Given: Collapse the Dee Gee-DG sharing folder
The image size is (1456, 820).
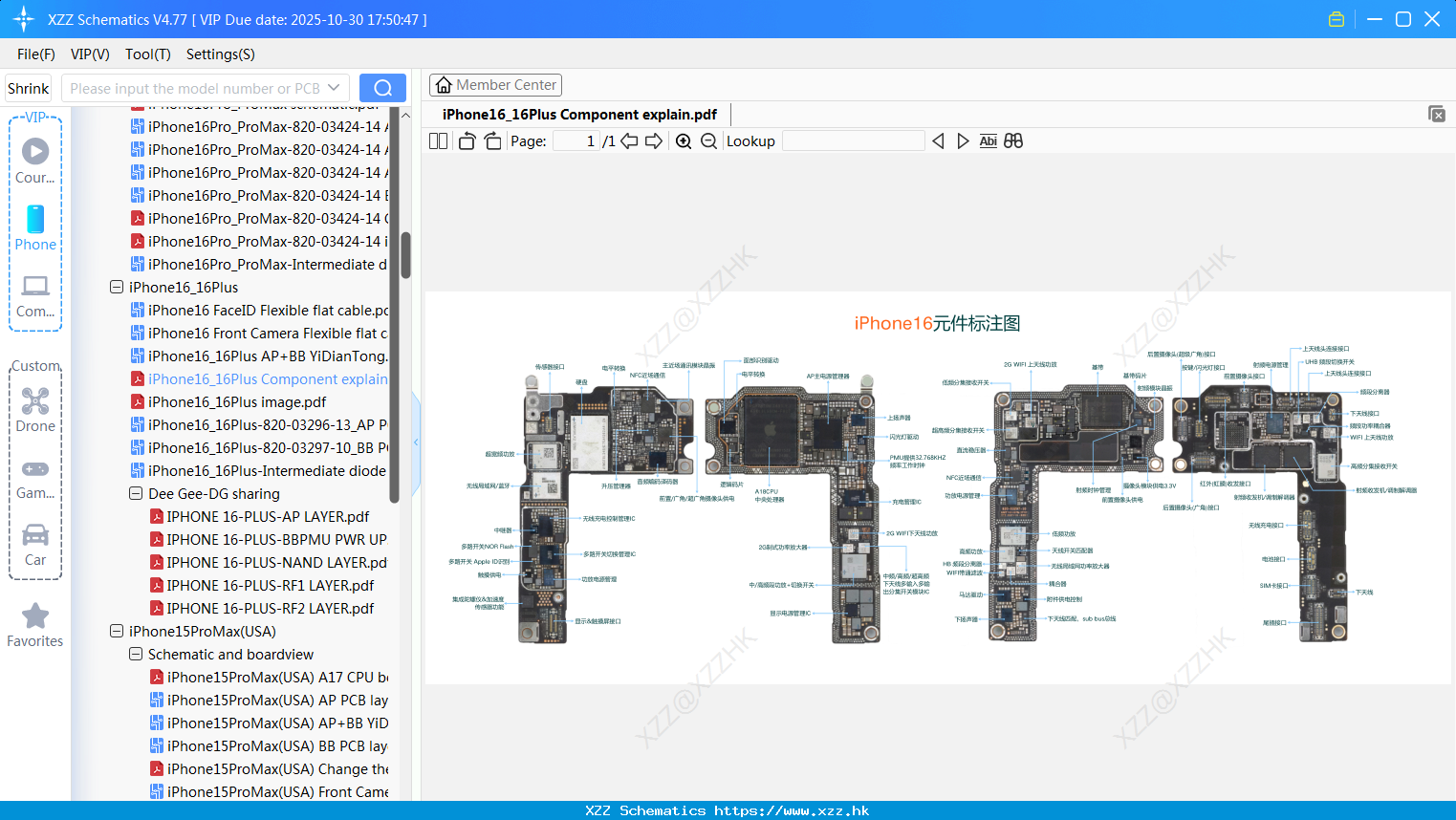Looking at the screenshot, I should (x=136, y=493).
